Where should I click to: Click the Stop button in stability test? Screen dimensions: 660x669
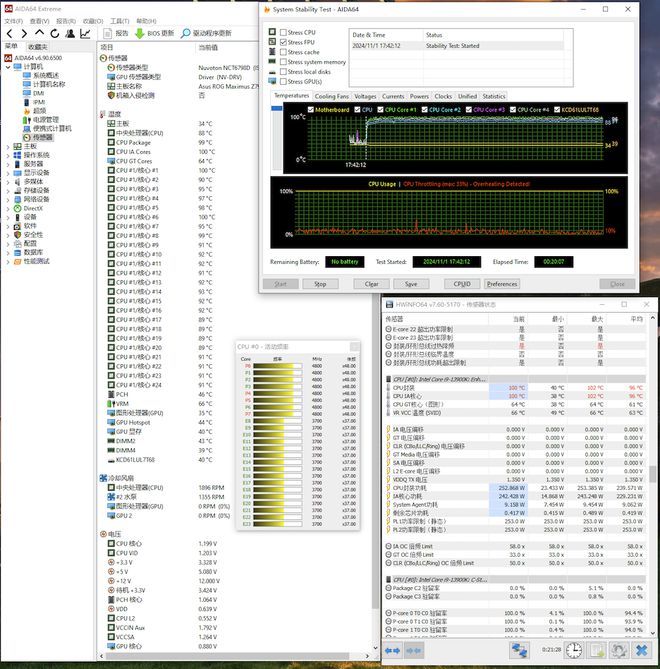tap(320, 284)
